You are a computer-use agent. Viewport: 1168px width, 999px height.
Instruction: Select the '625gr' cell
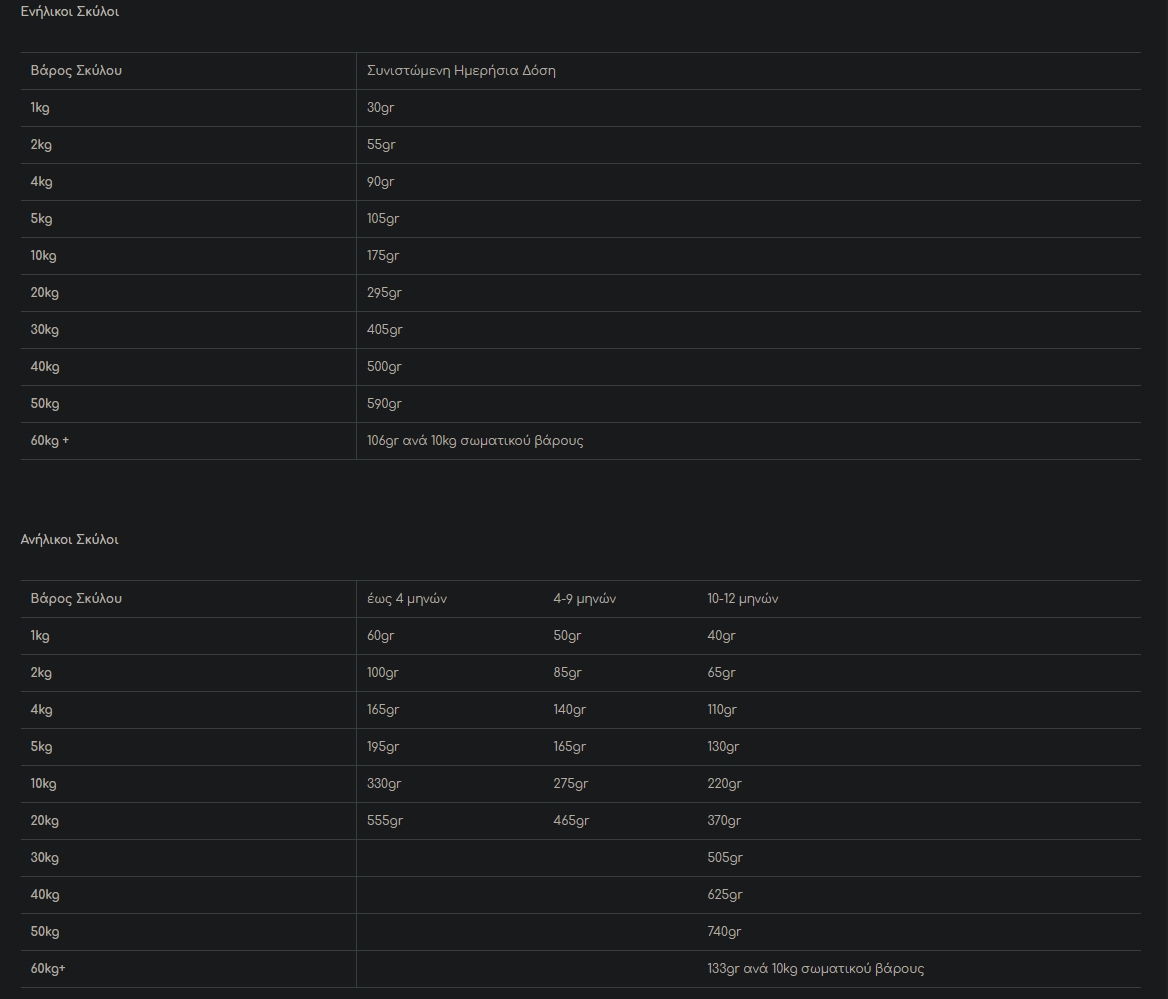724,895
